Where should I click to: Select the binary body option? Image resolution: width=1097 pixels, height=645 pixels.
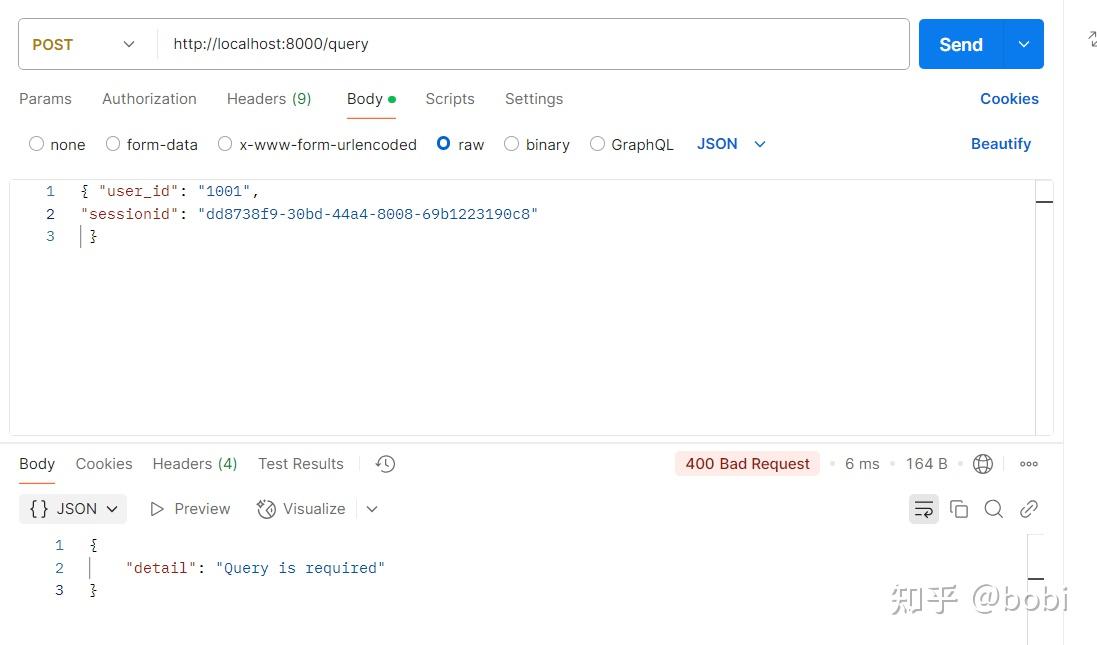tap(511, 144)
